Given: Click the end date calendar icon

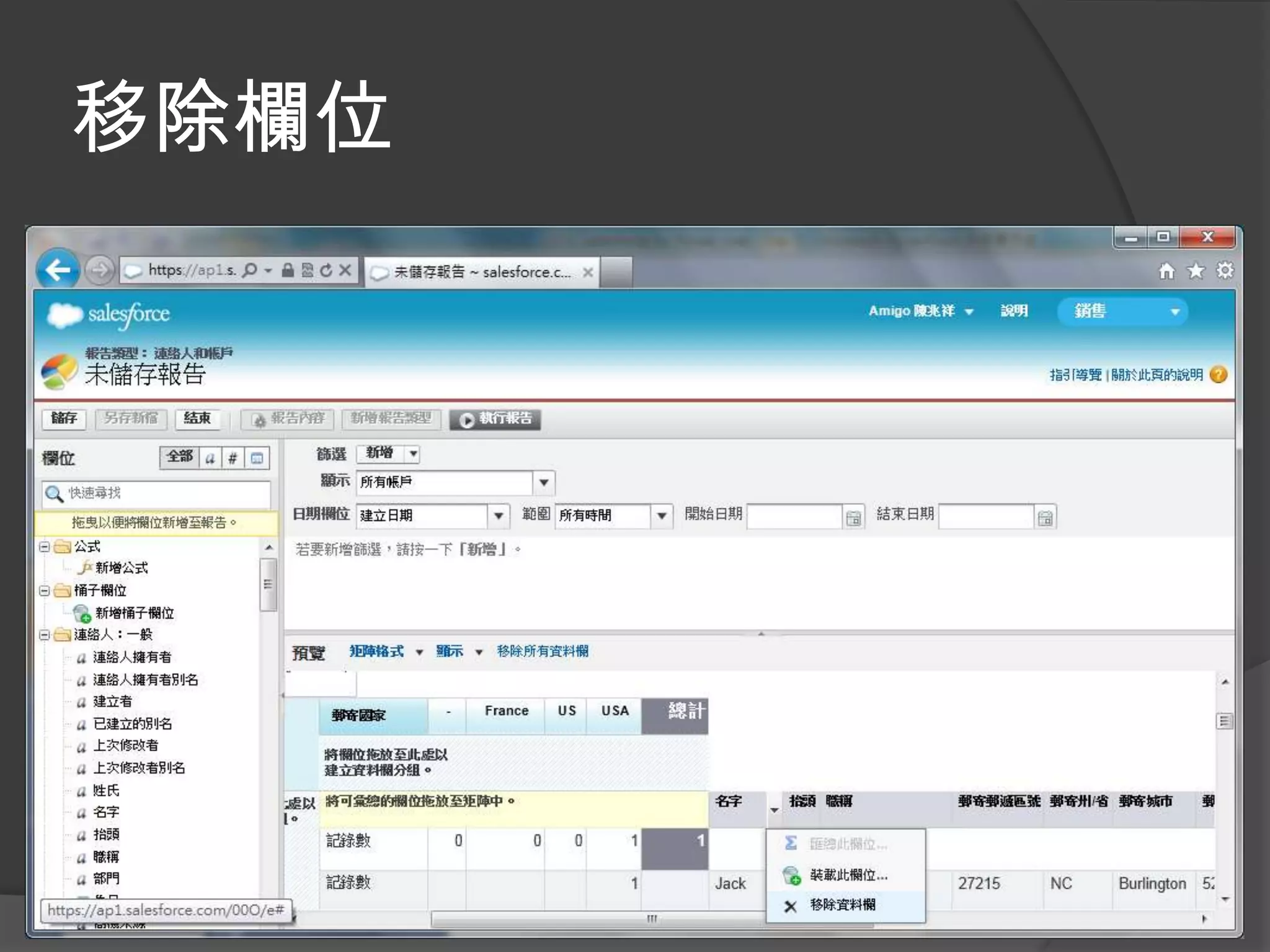Looking at the screenshot, I should point(1045,518).
